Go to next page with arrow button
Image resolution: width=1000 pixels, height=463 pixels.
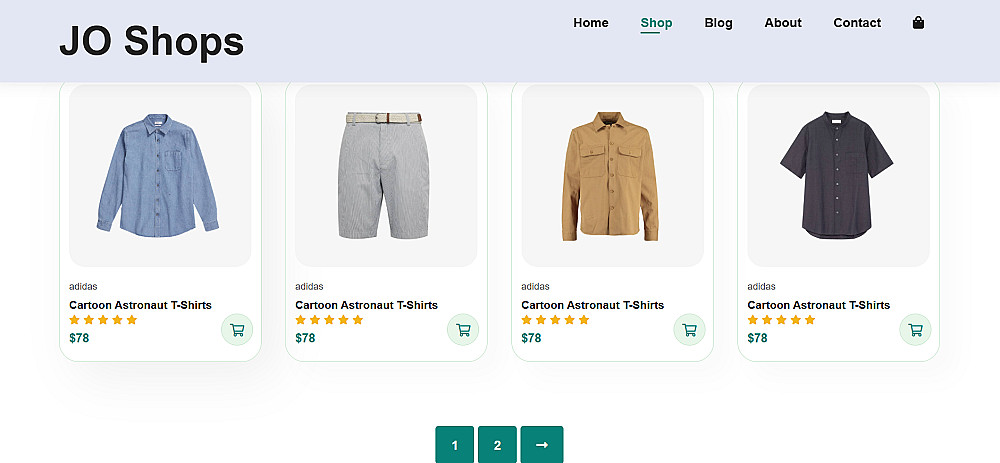pyautogui.click(x=541, y=445)
